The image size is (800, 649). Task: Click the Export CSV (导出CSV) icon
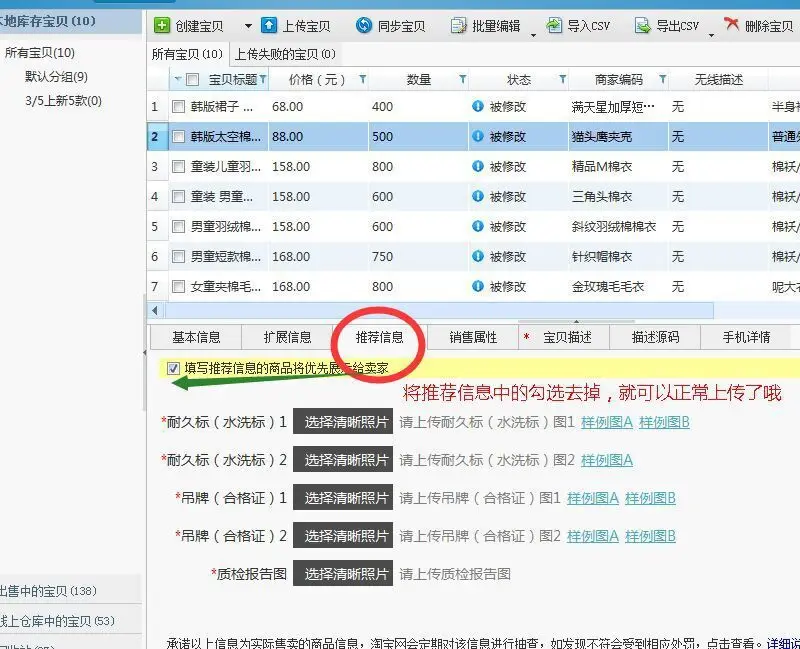[x=642, y=25]
